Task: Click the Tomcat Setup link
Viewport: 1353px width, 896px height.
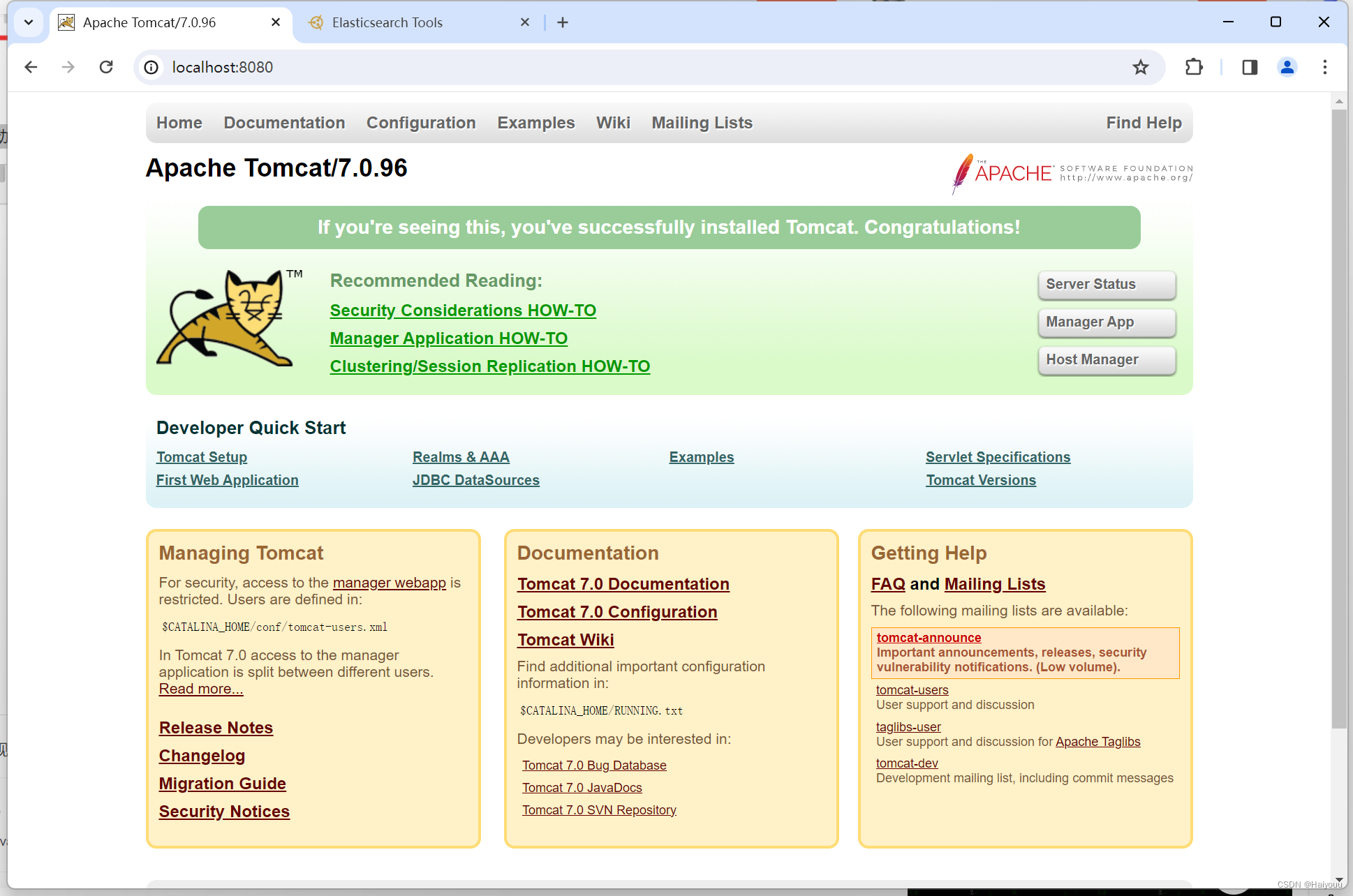Action: 202,457
